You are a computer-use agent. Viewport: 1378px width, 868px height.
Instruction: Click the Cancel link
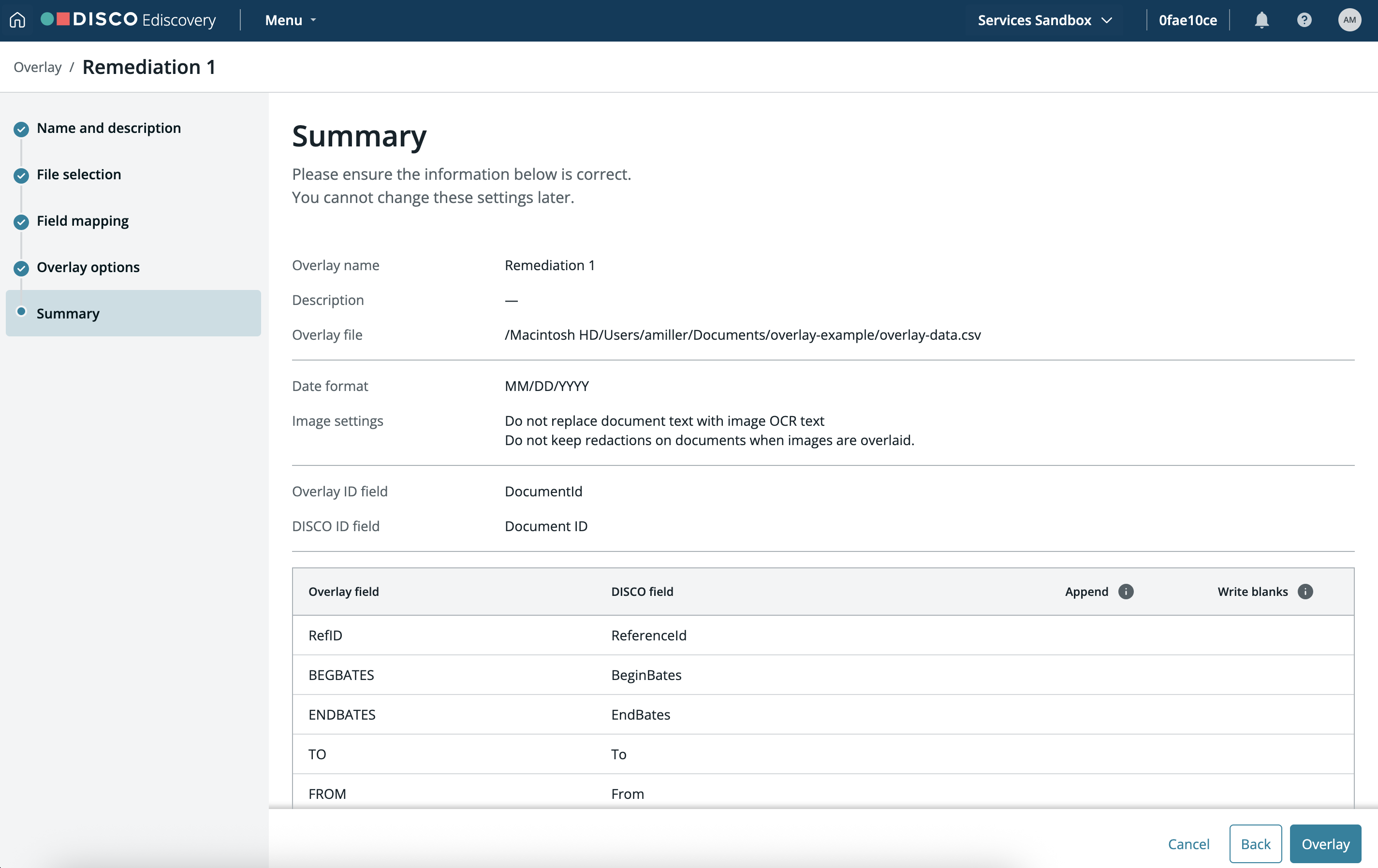1188,843
